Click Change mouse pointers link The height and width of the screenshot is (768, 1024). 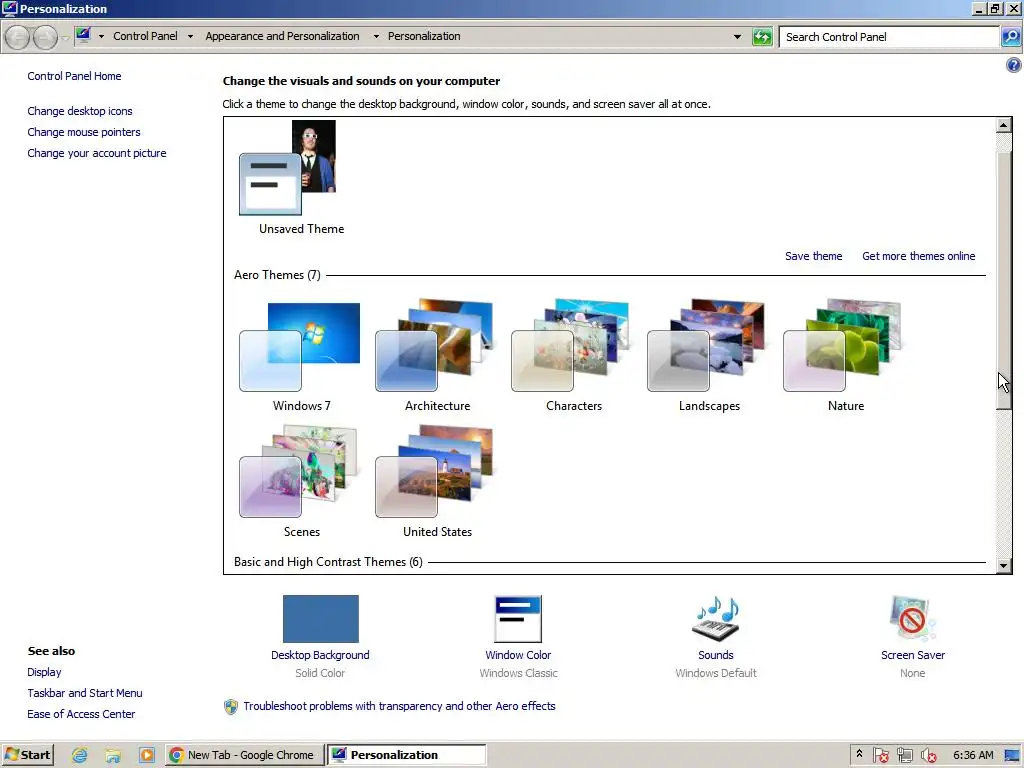pos(84,132)
